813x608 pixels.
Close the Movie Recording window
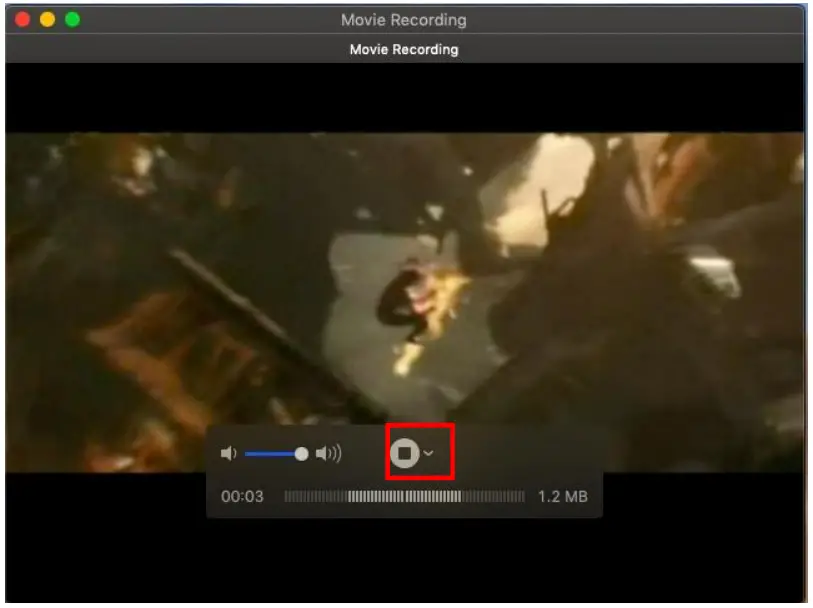tap(22, 20)
